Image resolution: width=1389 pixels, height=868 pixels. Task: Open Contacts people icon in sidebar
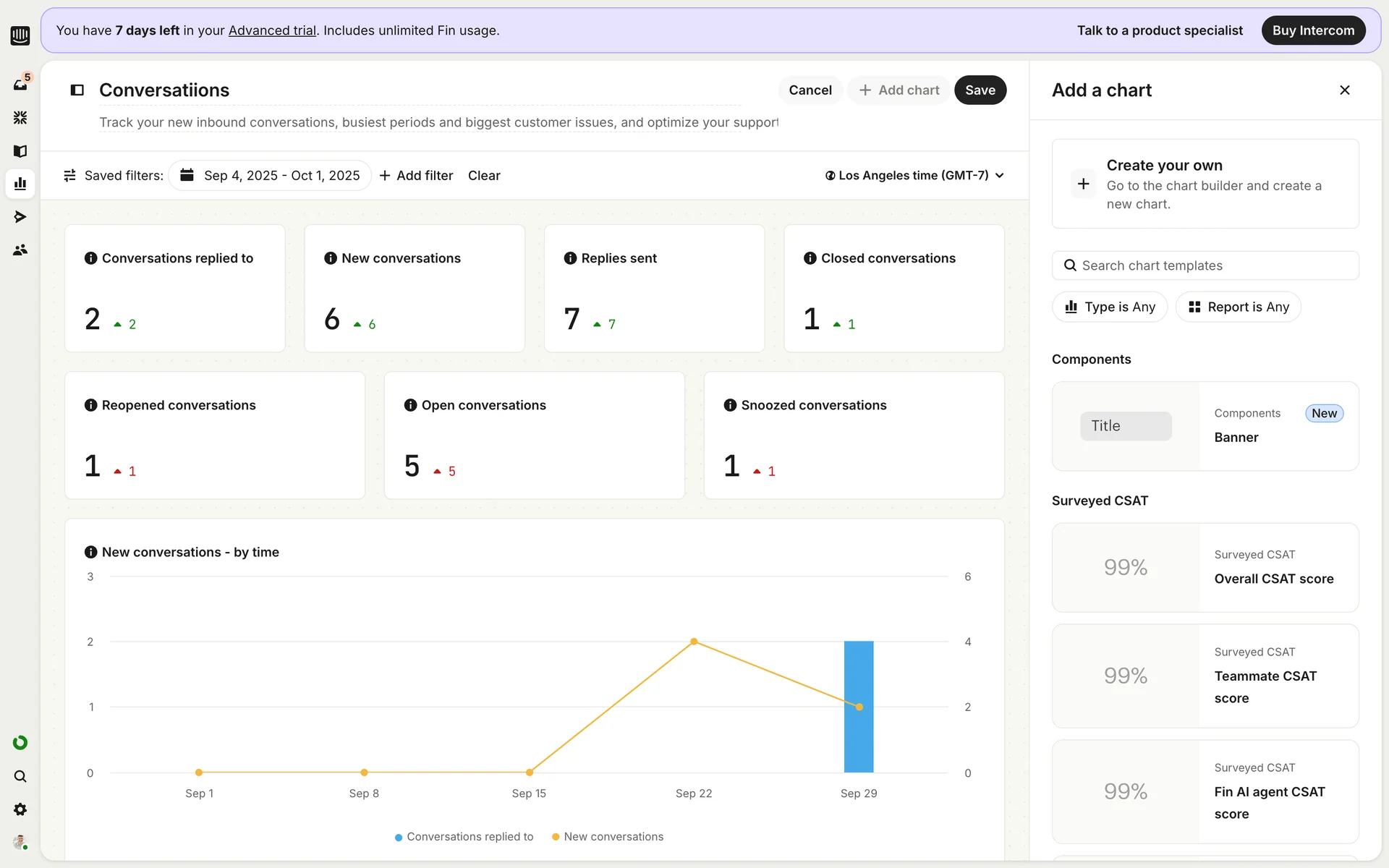(20, 250)
